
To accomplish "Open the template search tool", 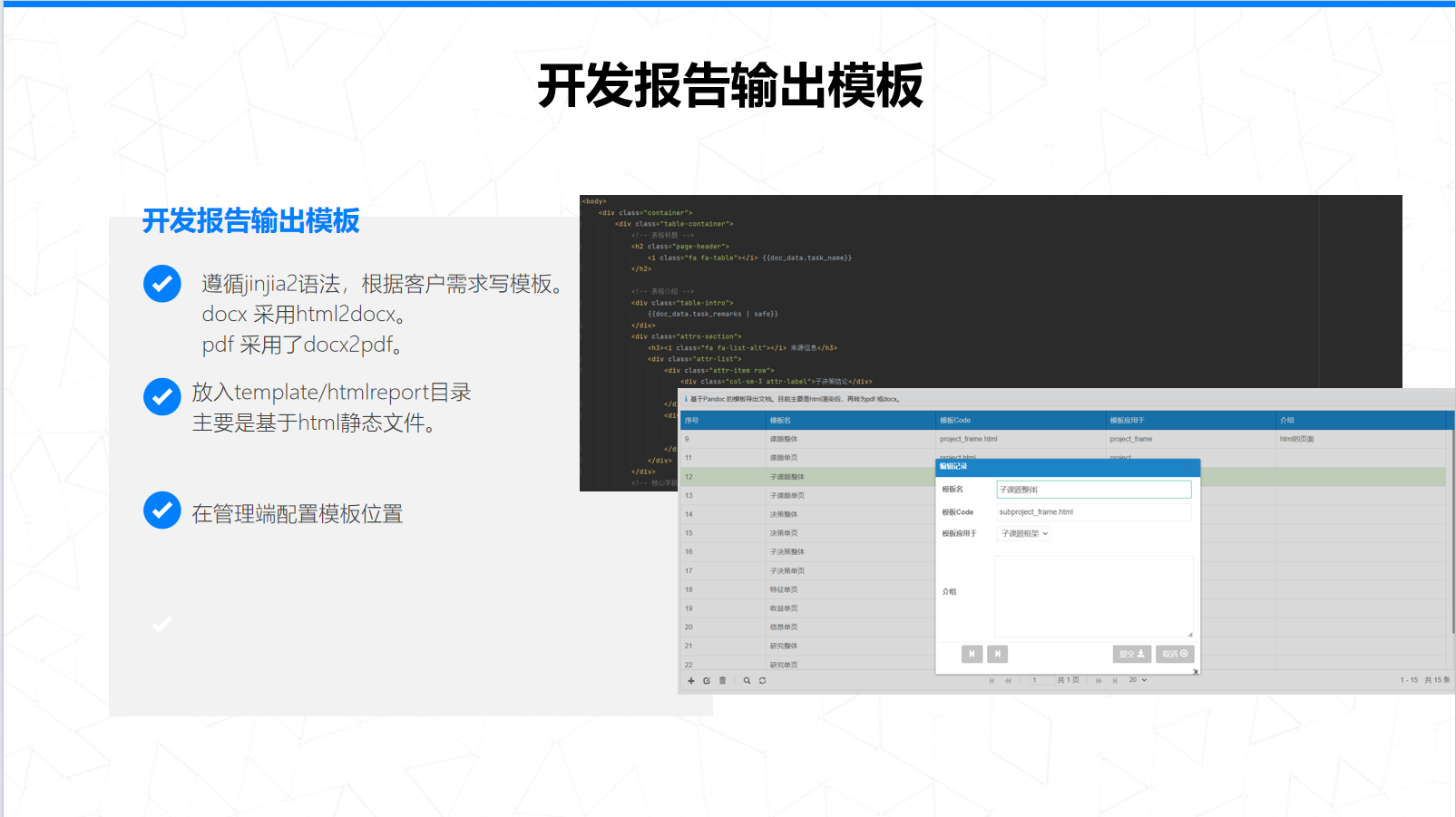I will coord(745,680).
